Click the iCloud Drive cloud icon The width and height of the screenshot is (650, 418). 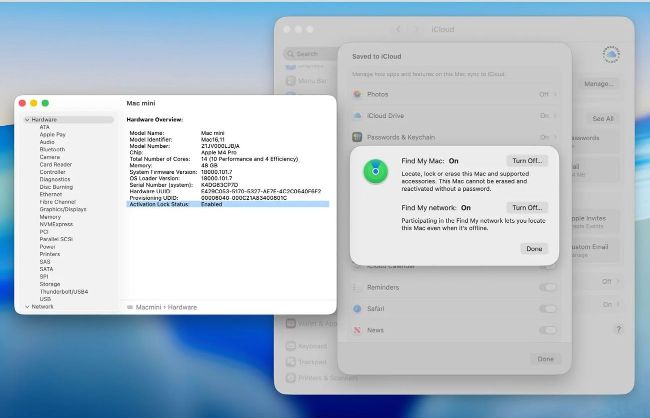(357, 116)
